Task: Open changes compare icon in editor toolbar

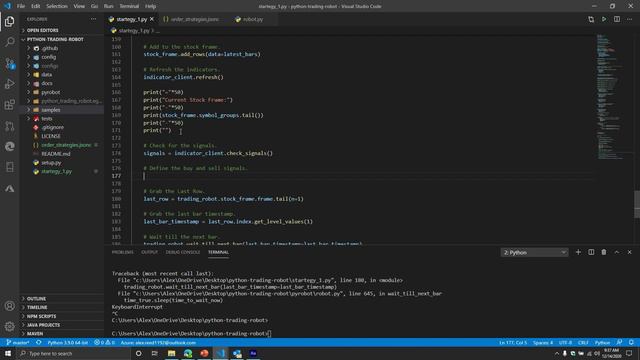Action: tap(591, 19)
